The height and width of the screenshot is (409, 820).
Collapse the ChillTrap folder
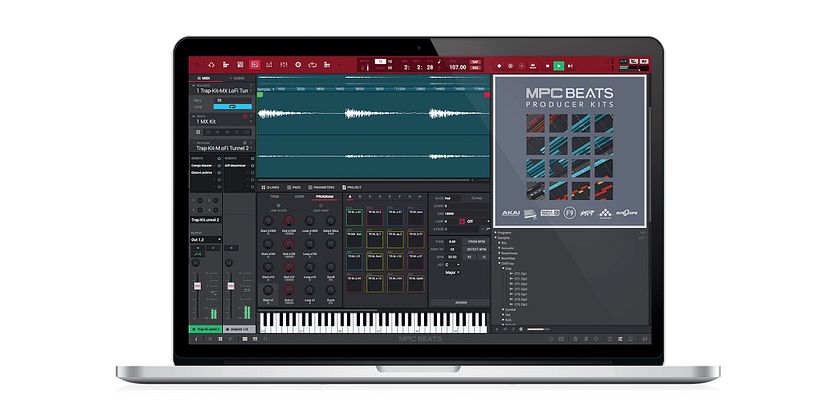[x=499, y=263]
